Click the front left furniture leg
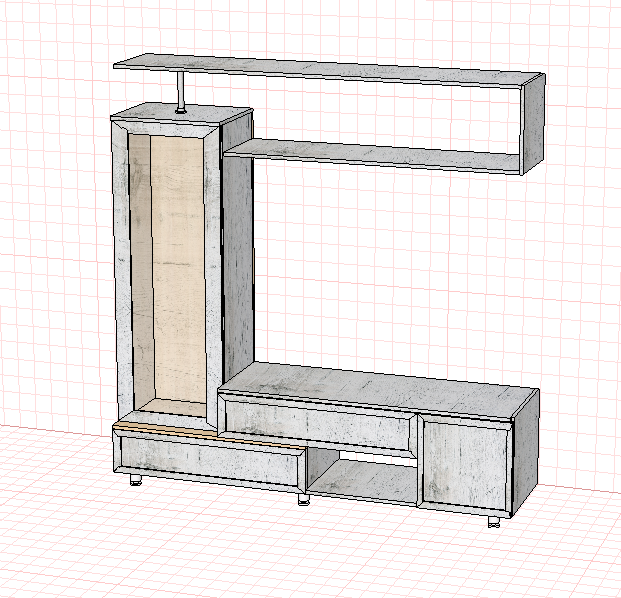This screenshot has height=598, width=621. point(136,480)
